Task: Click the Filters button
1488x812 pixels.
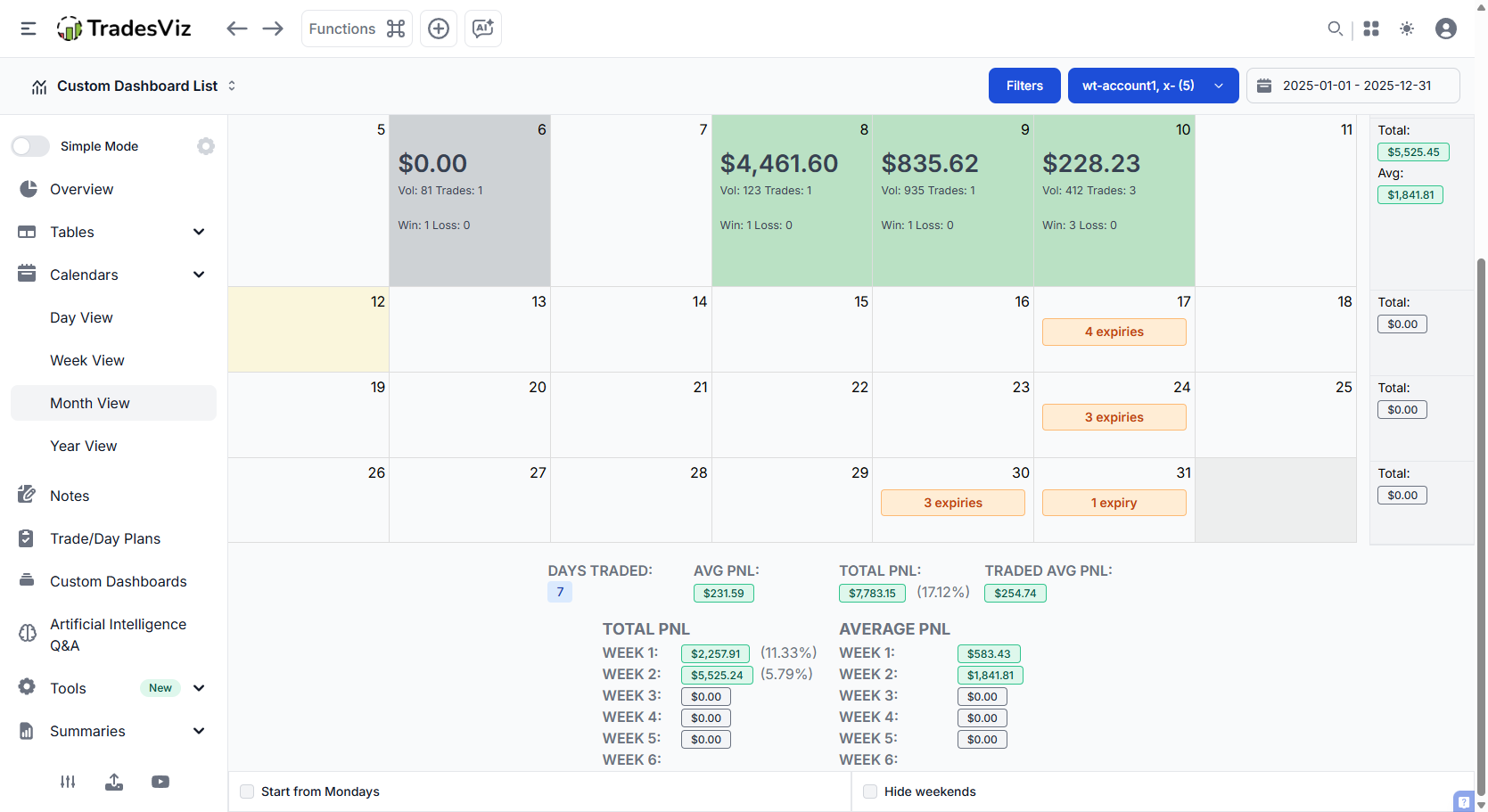Action: pyautogui.click(x=1024, y=86)
